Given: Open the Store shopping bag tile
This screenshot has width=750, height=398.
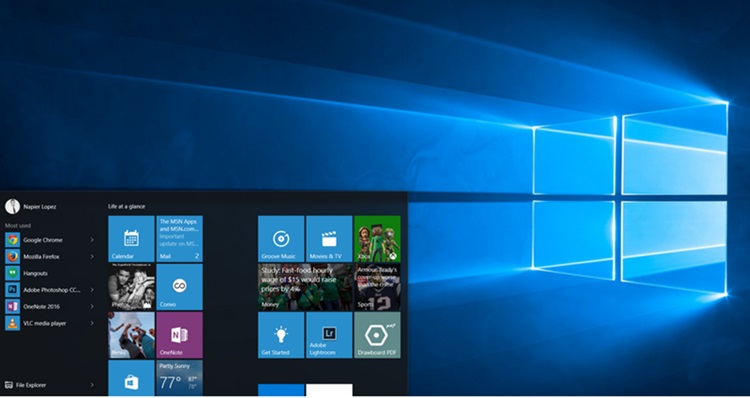Looking at the screenshot, I should pyautogui.click(x=131, y=378).
